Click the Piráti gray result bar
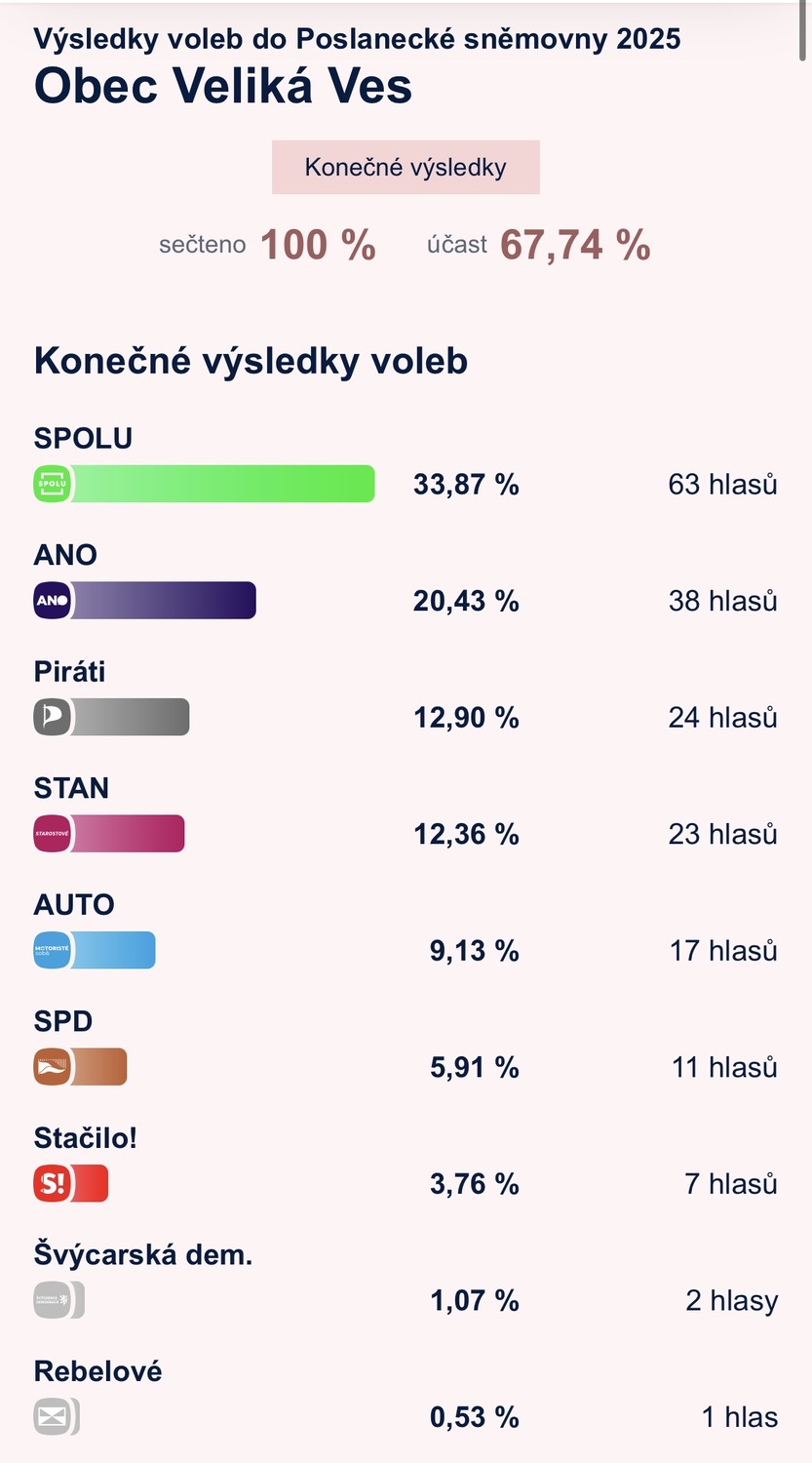 [x=130, y=717]
